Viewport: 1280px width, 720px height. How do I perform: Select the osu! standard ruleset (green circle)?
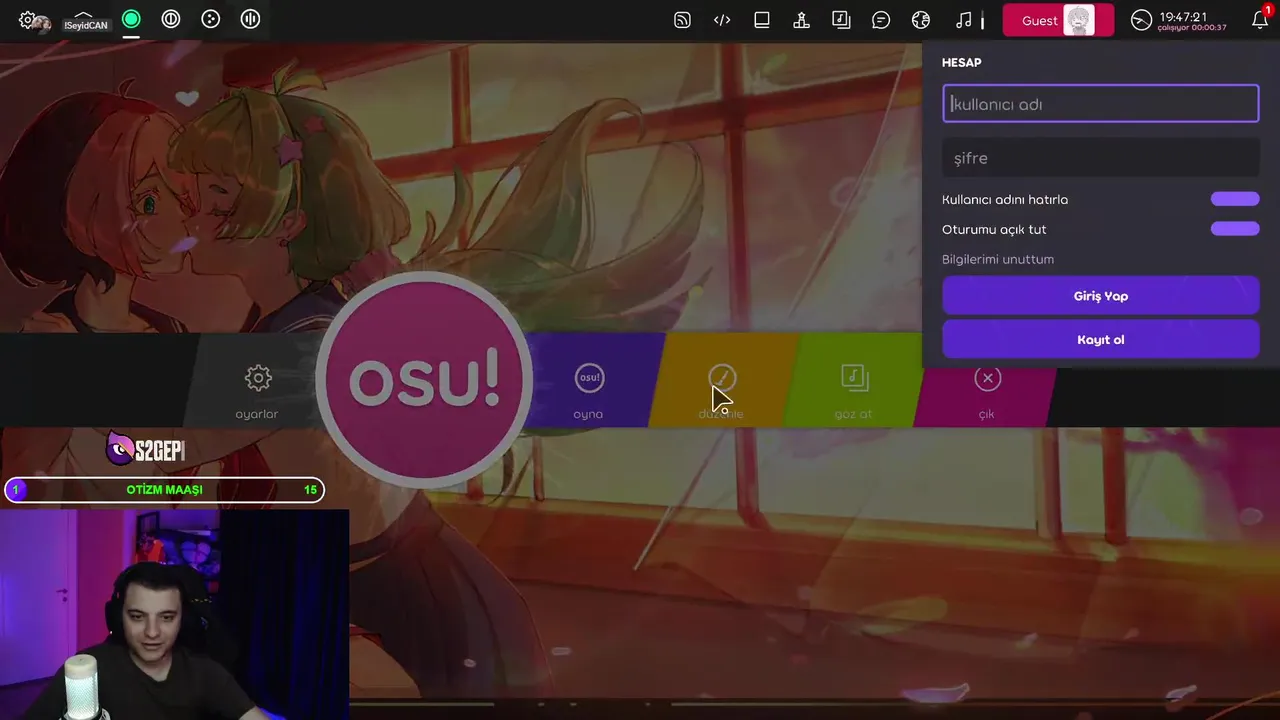pos(131,19)
